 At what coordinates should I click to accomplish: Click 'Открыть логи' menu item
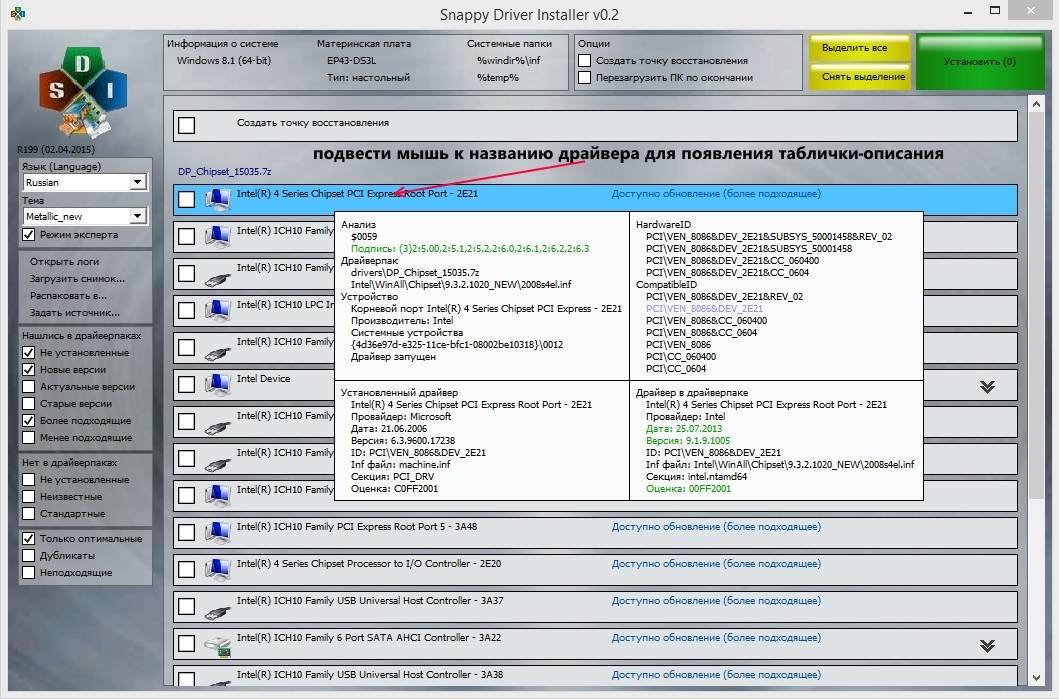pyautogui.click(x=64, y=261)
